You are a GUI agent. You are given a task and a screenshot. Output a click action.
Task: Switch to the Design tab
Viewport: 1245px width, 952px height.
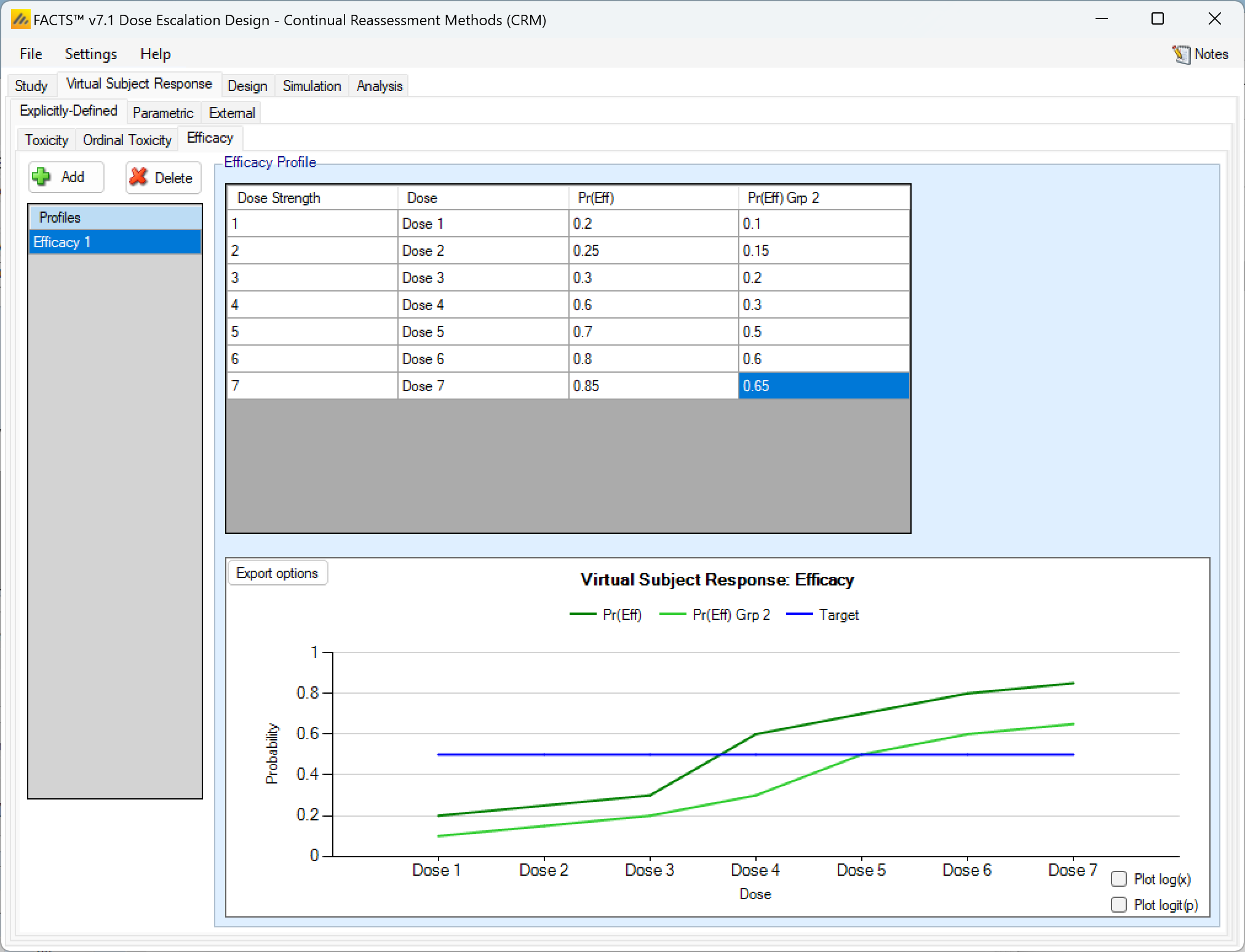(x=247, y=86)
